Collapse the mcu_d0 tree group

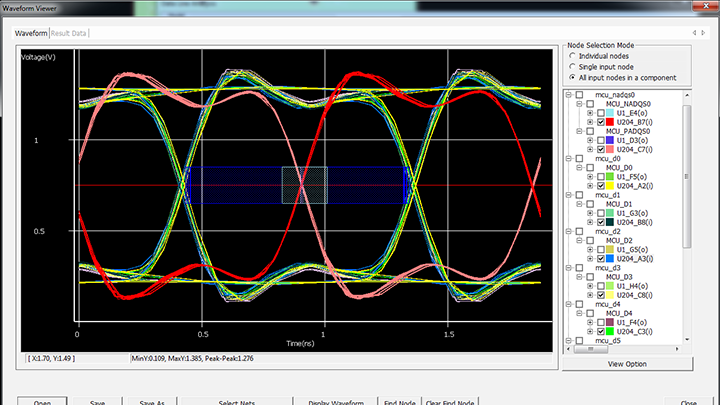click(x=568, y=158)
